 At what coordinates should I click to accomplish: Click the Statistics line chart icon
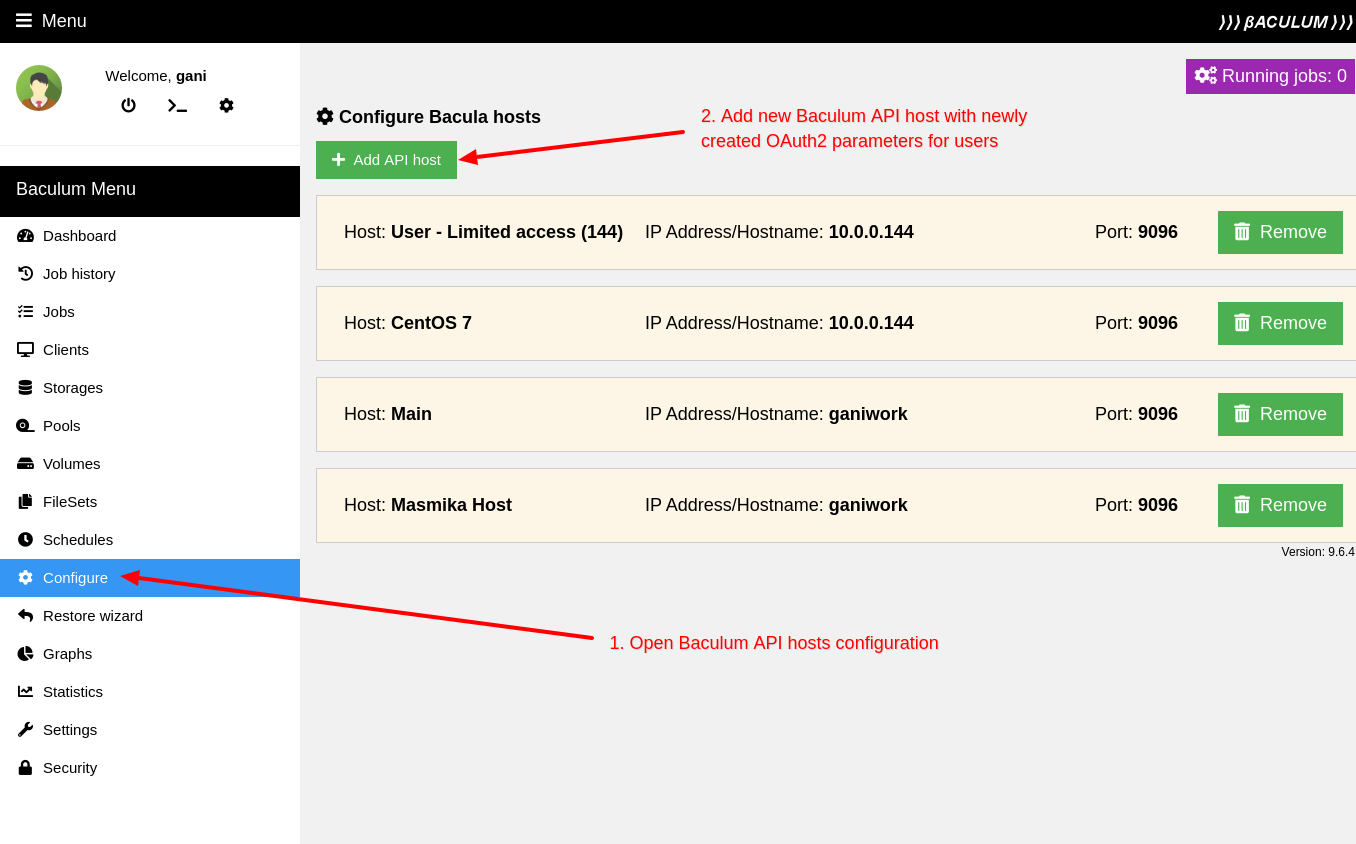click(25, 692)
